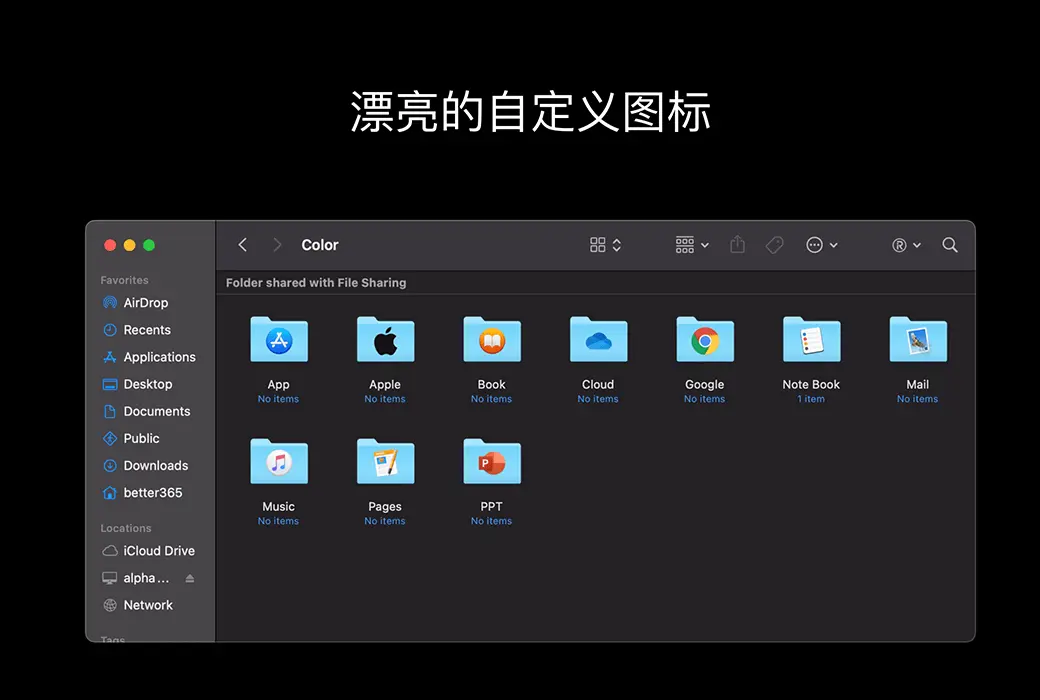1040x700 pixels.
Task: Click the Color window title
Action: pyautogui.click(x=320, y=245)
